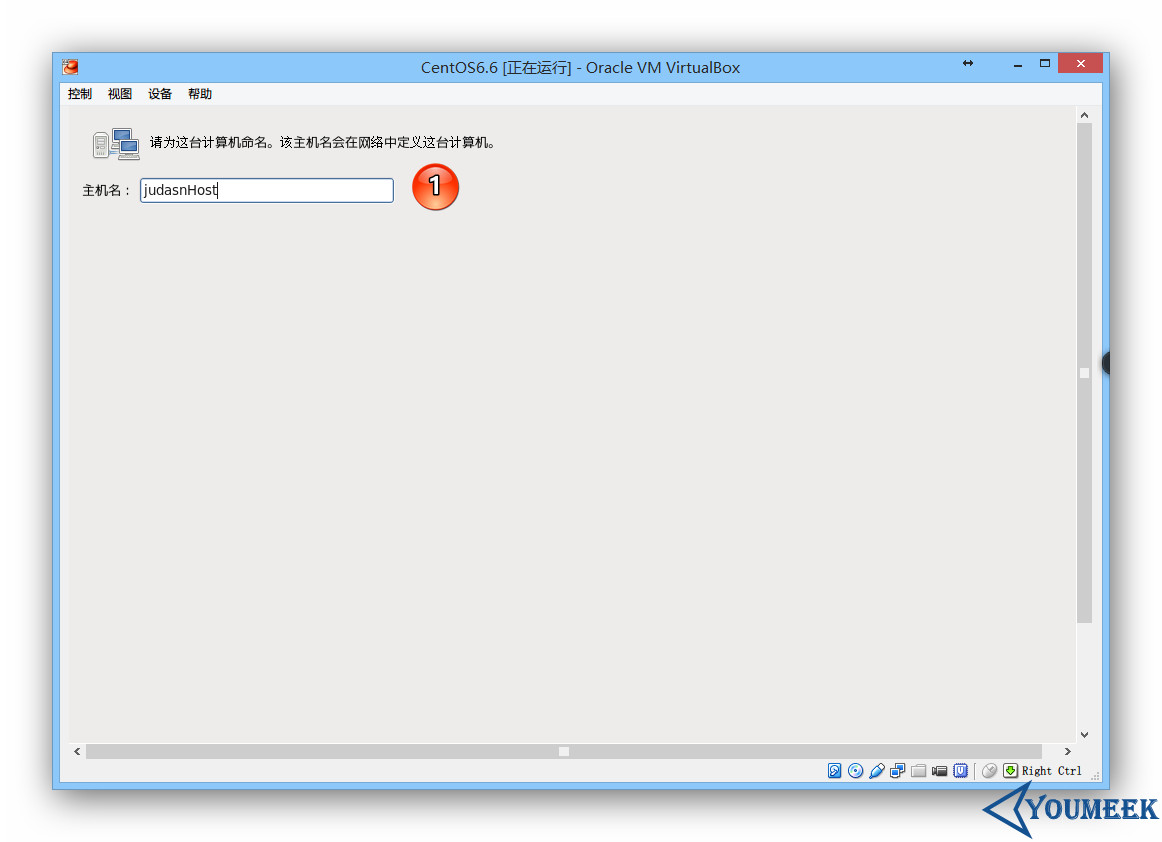Open the 帮助 menu
1162x842 pixels.
pos(199,93)
